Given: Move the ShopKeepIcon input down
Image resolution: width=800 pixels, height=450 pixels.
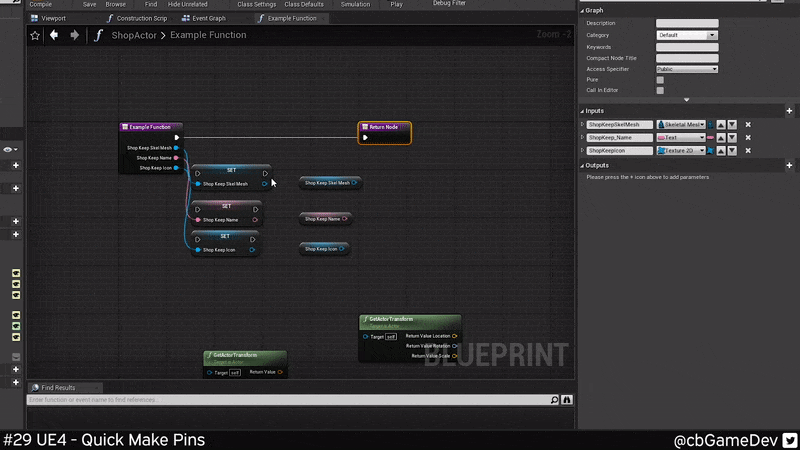Looking at the screenshot, I should point(732,151).
